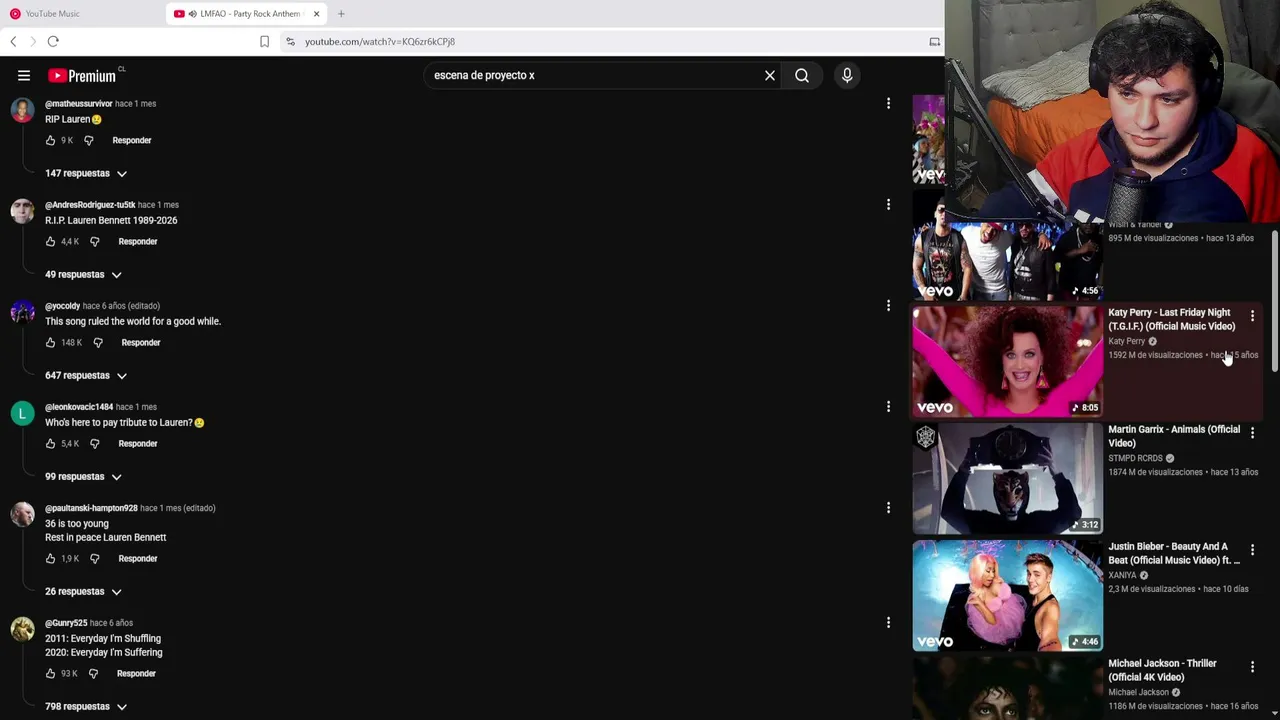Like the 'Everyday I'm Shuffling' comment

coord(50,673)
